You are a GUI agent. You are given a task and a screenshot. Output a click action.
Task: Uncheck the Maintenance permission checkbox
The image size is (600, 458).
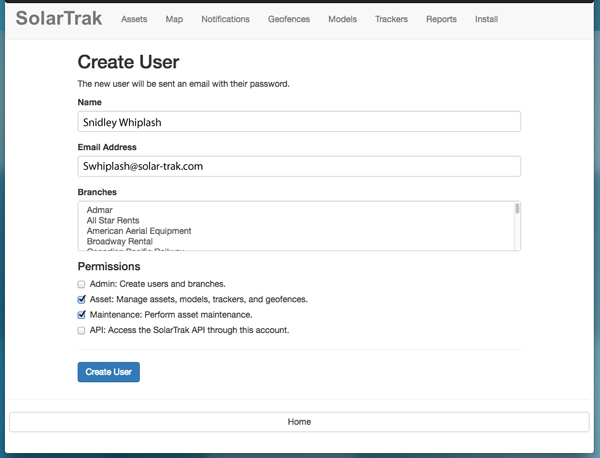coord(81,315)
